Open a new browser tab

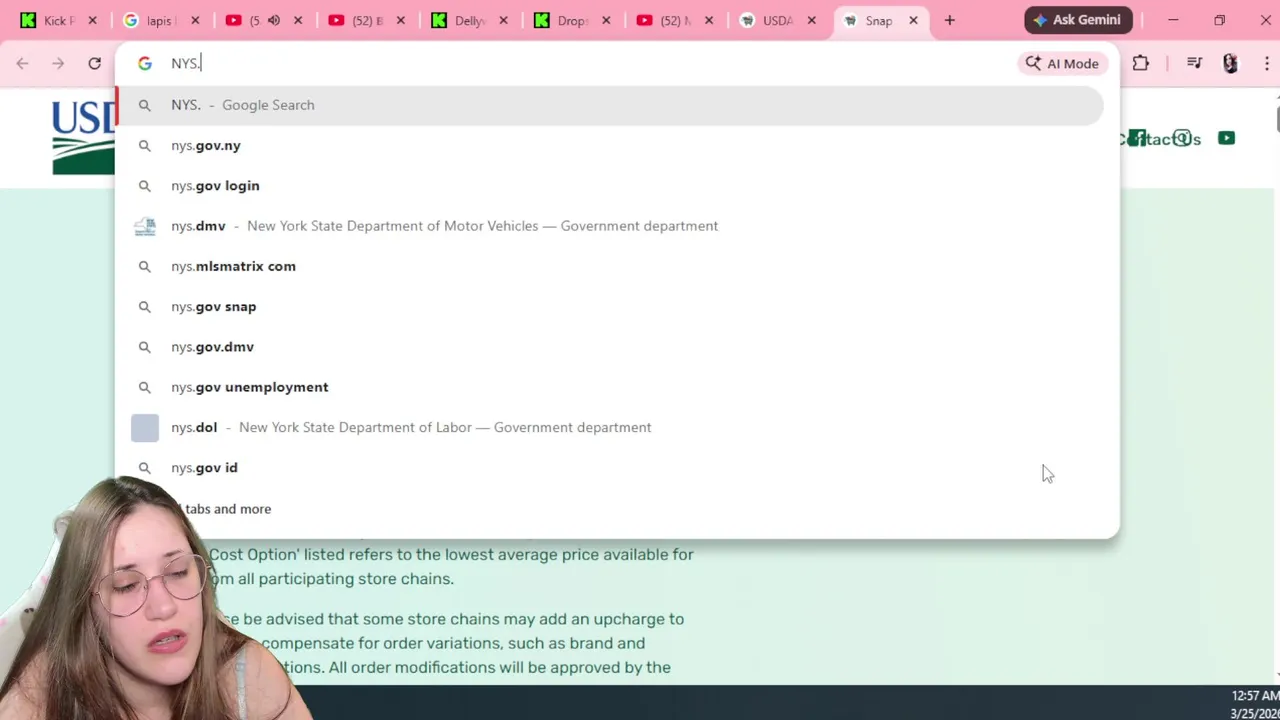point(949,20)
